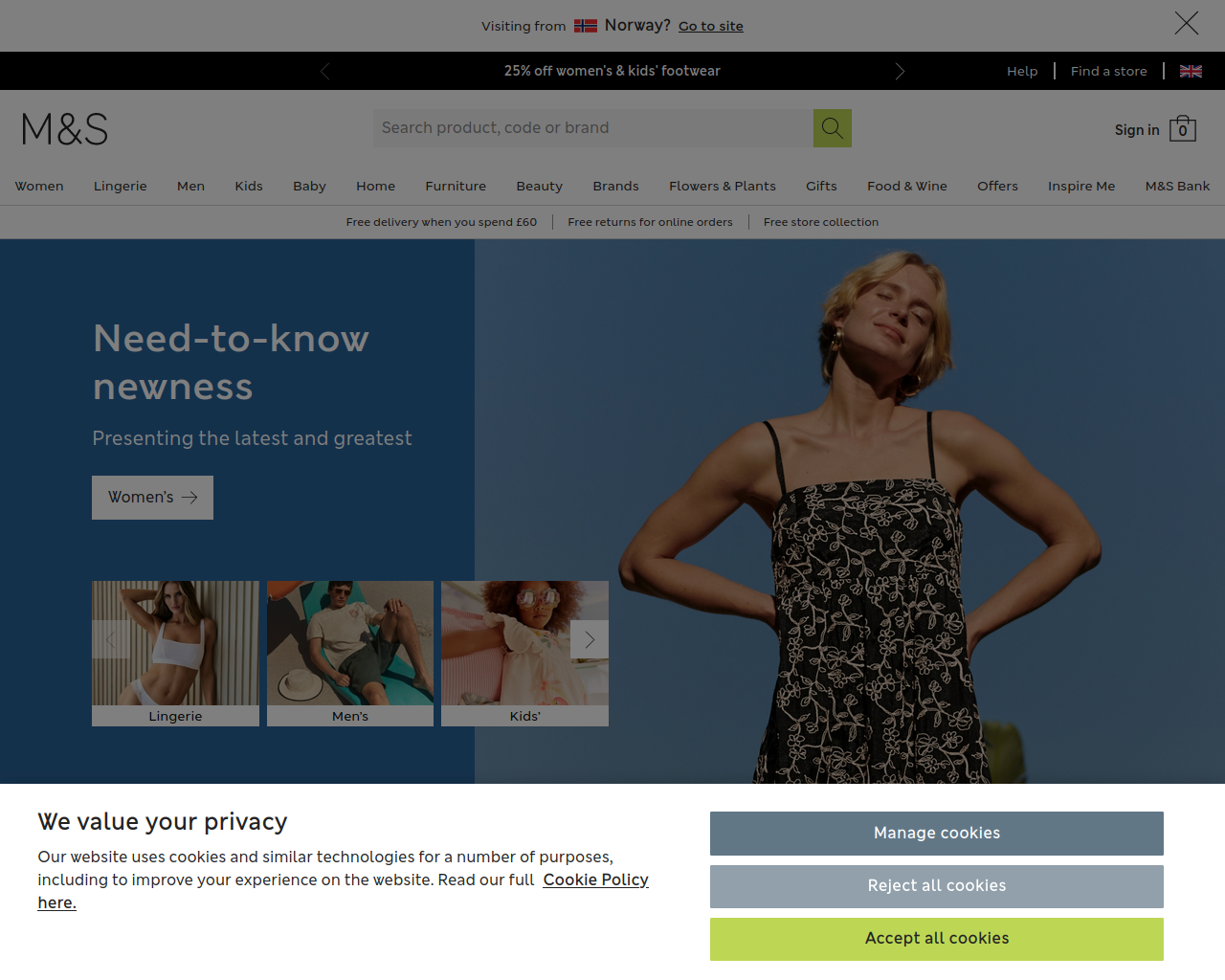The image size is (1225, 980).
Task: Open Free store collection info
Action: coord(821,222)
